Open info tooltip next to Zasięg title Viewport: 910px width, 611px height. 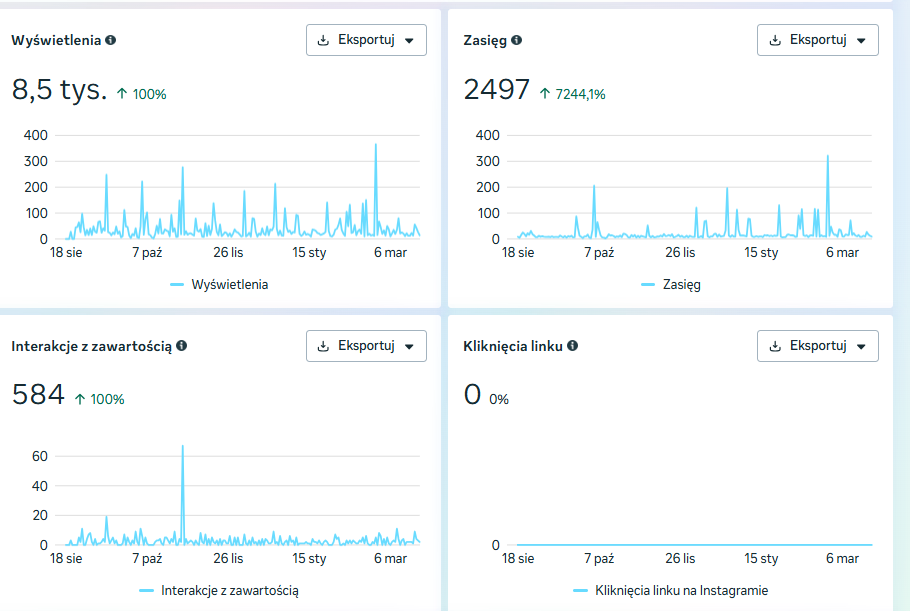tap(517, 40)
